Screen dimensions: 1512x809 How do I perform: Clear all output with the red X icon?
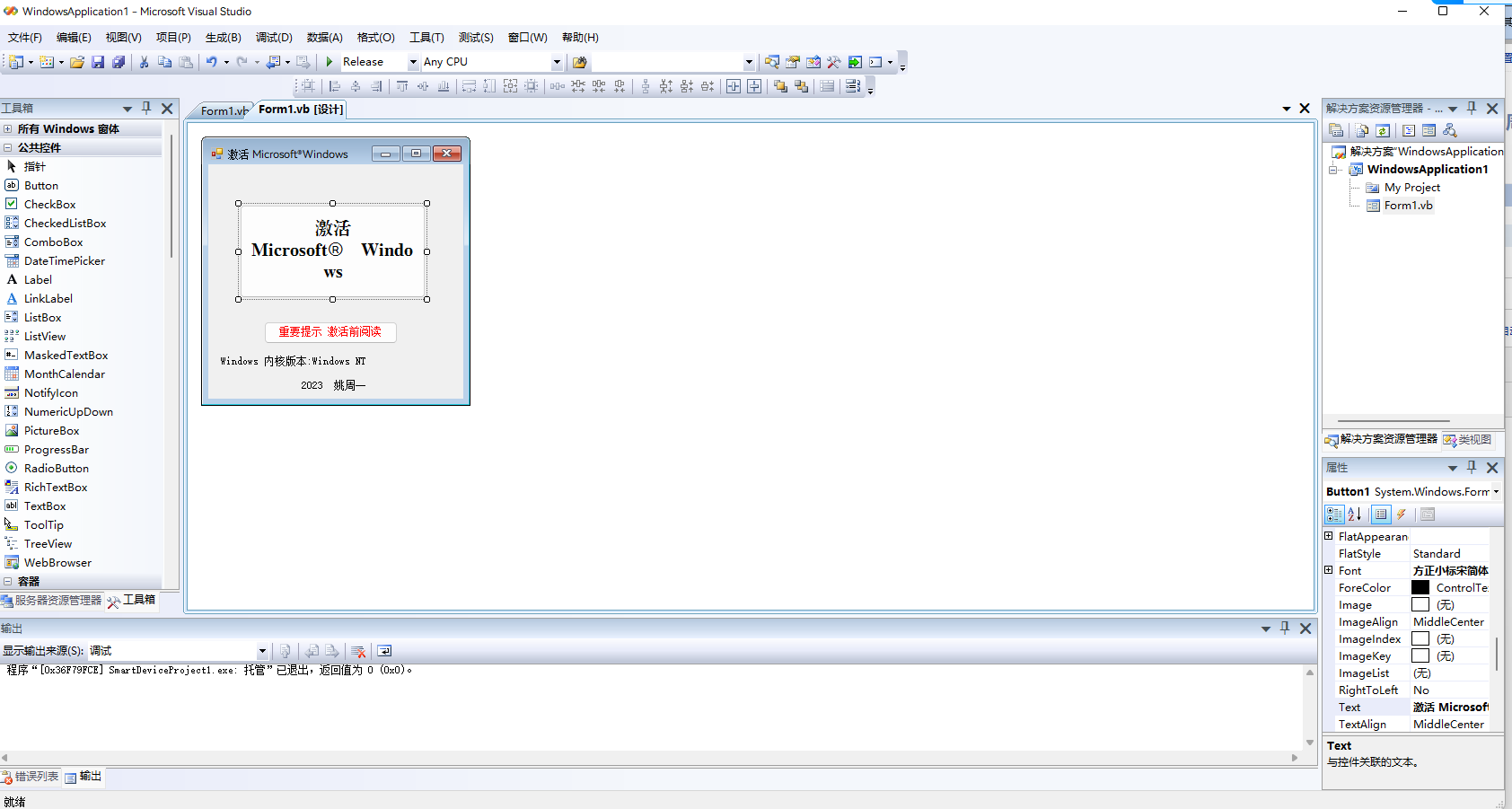[x=358, y=651]
